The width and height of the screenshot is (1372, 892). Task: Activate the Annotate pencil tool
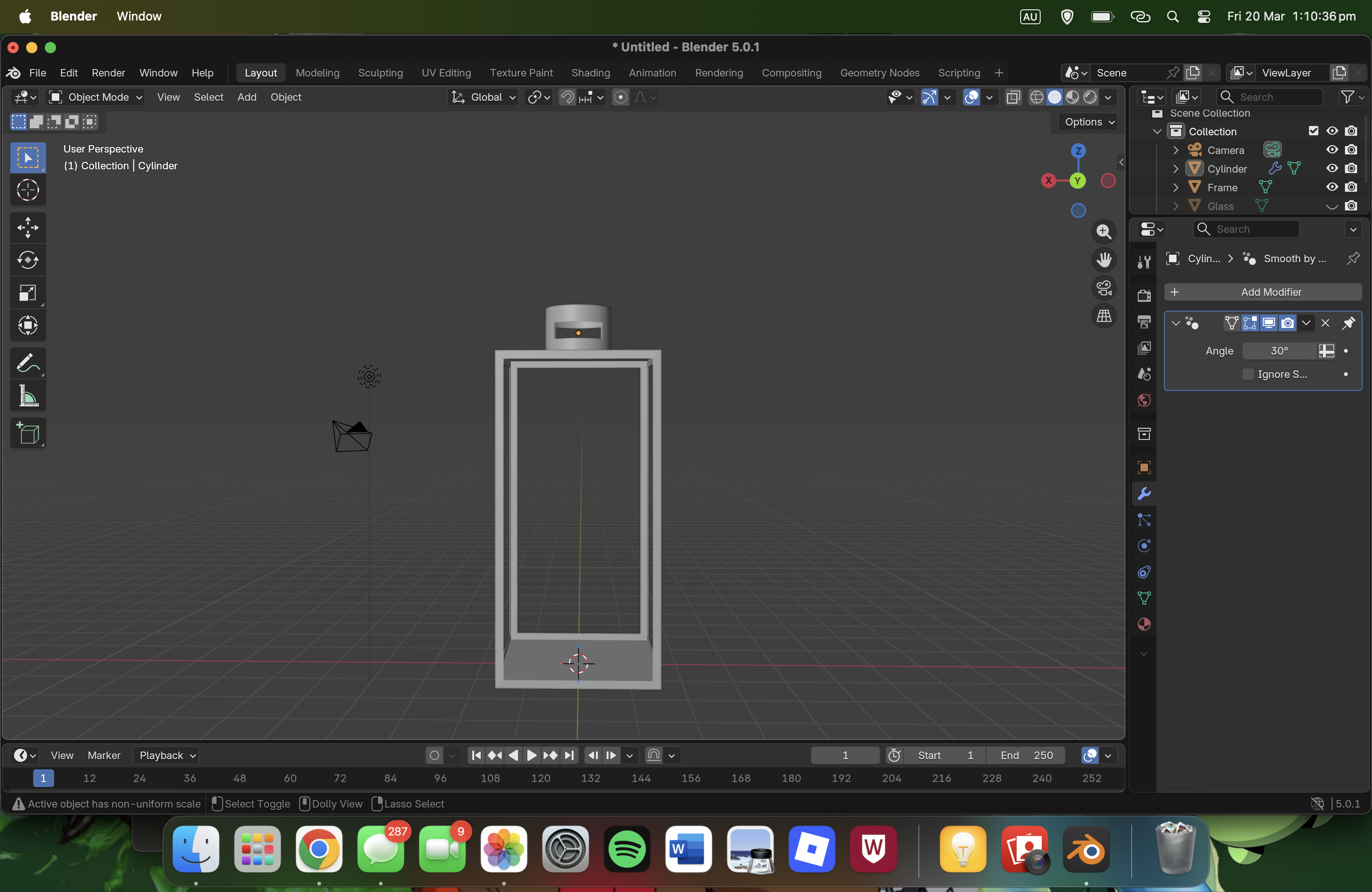point(28,363)
